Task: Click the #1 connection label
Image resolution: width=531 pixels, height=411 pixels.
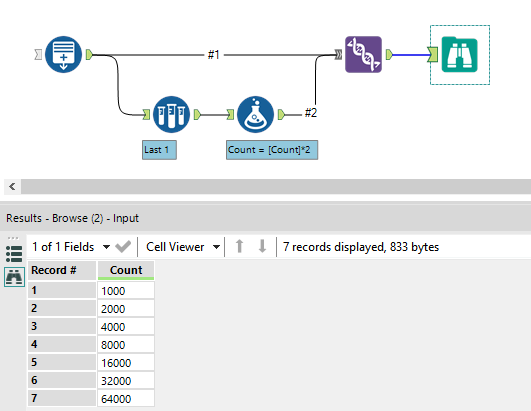Action: point(214,55)
